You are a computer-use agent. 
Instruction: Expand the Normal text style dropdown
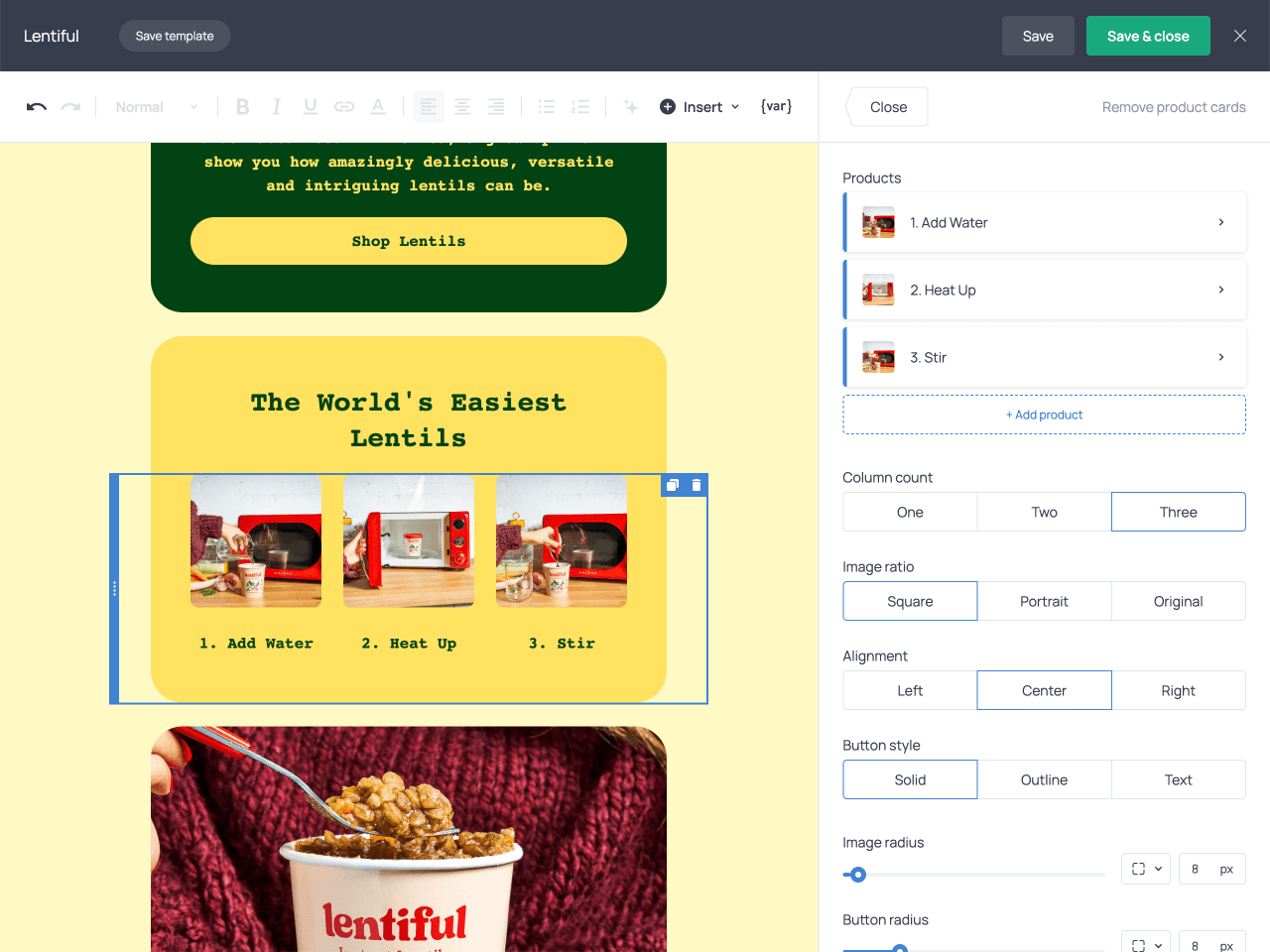click(157, 107)
